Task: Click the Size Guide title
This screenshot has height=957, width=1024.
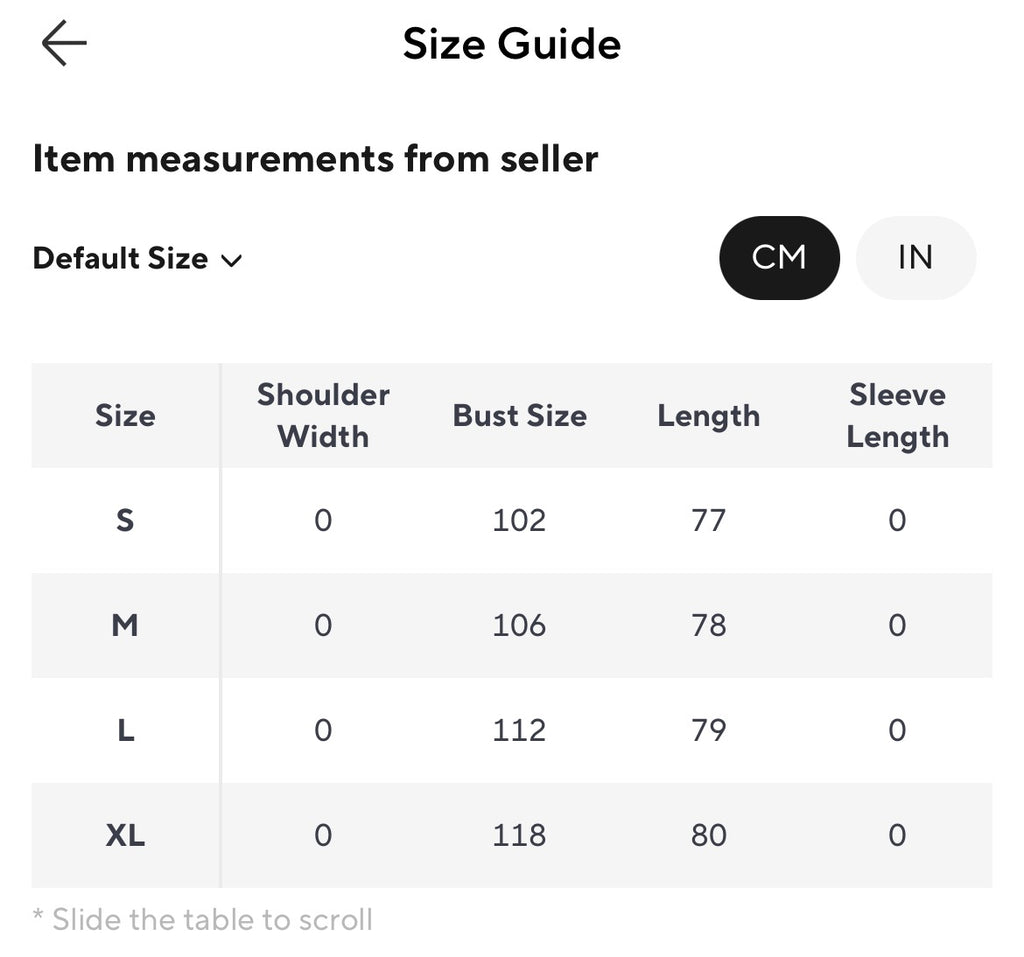Action: pyautogui.click(x=511, y=44)
